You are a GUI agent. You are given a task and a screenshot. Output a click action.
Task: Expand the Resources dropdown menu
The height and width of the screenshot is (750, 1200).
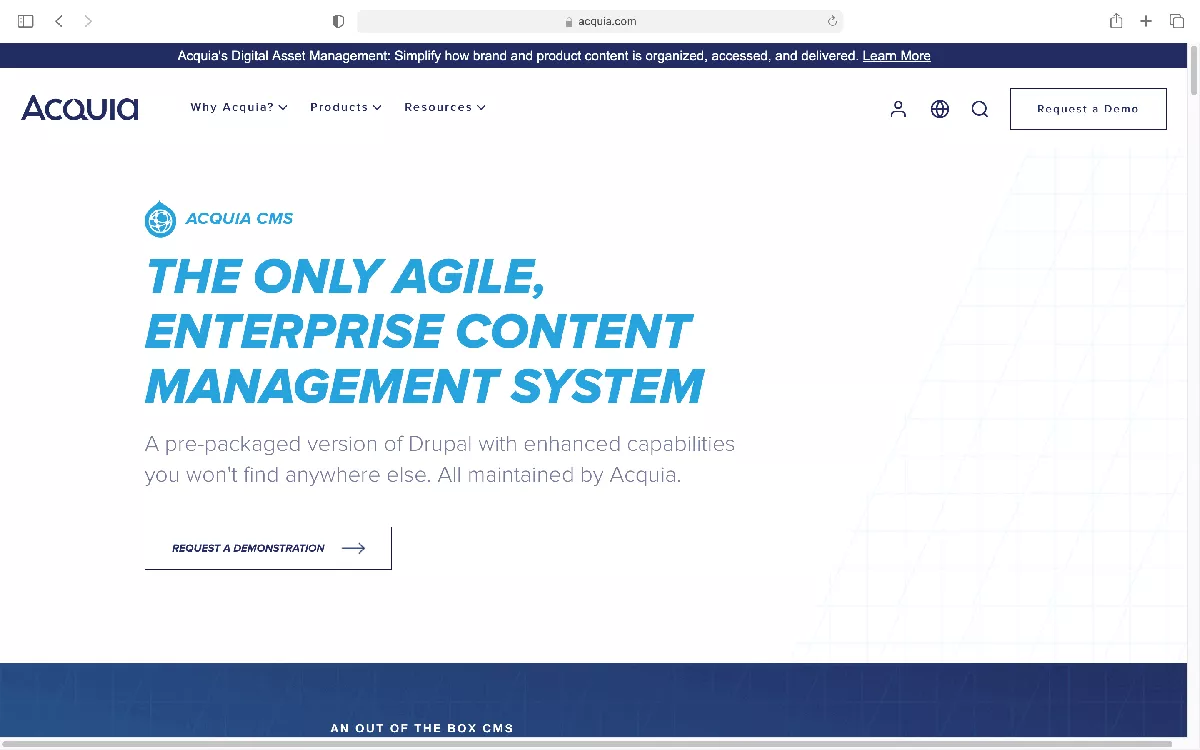tap(444, 107)
